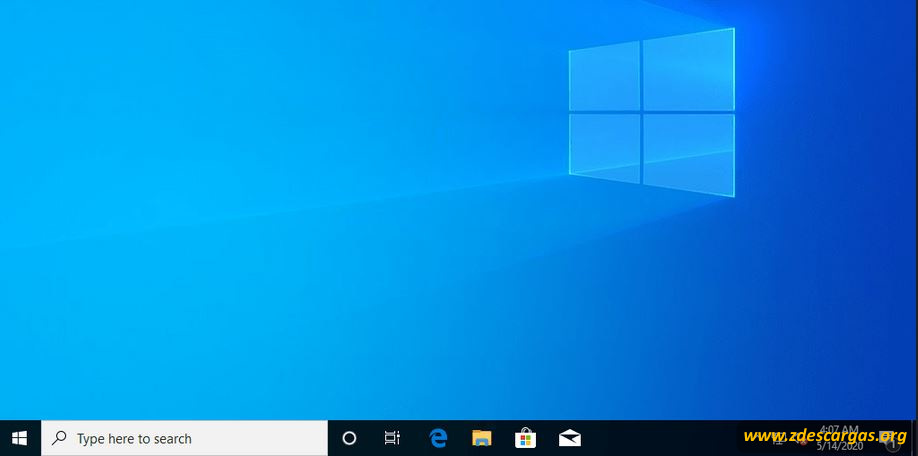Launch Microsoft Store from the taskbar
The width and height of the screenshot is (918, 456).
point(525,438)
